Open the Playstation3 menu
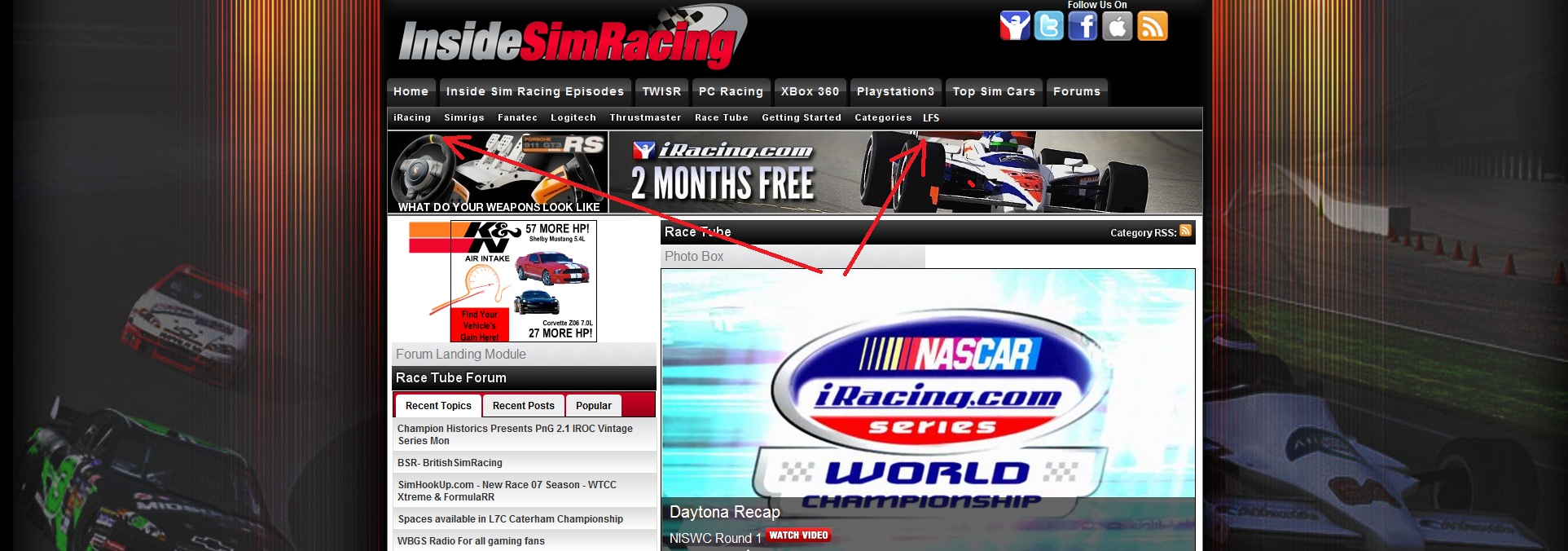The width and height of the screenshot is (1568, 551). (x=895, y=92)
